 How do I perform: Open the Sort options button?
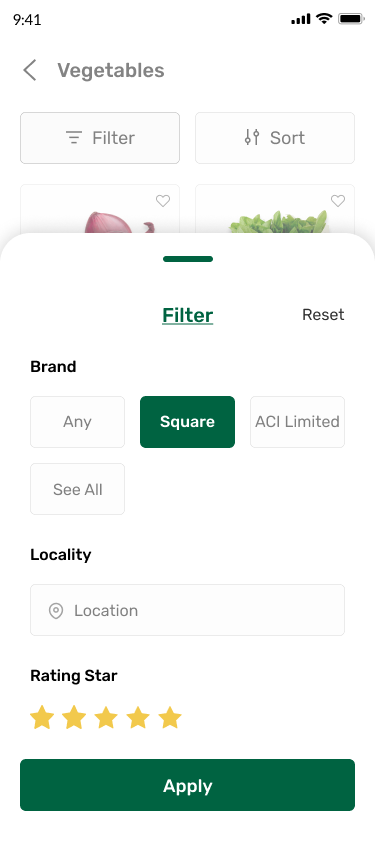pos(275,138)
